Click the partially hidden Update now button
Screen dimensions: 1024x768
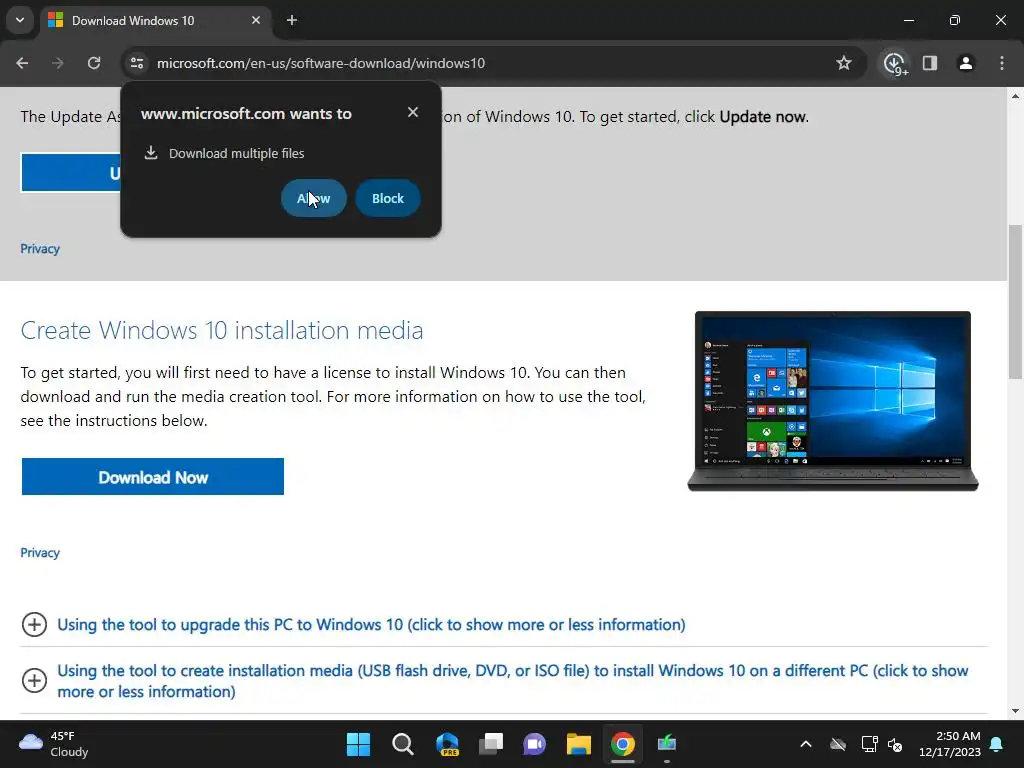click(x=71, y=172)
